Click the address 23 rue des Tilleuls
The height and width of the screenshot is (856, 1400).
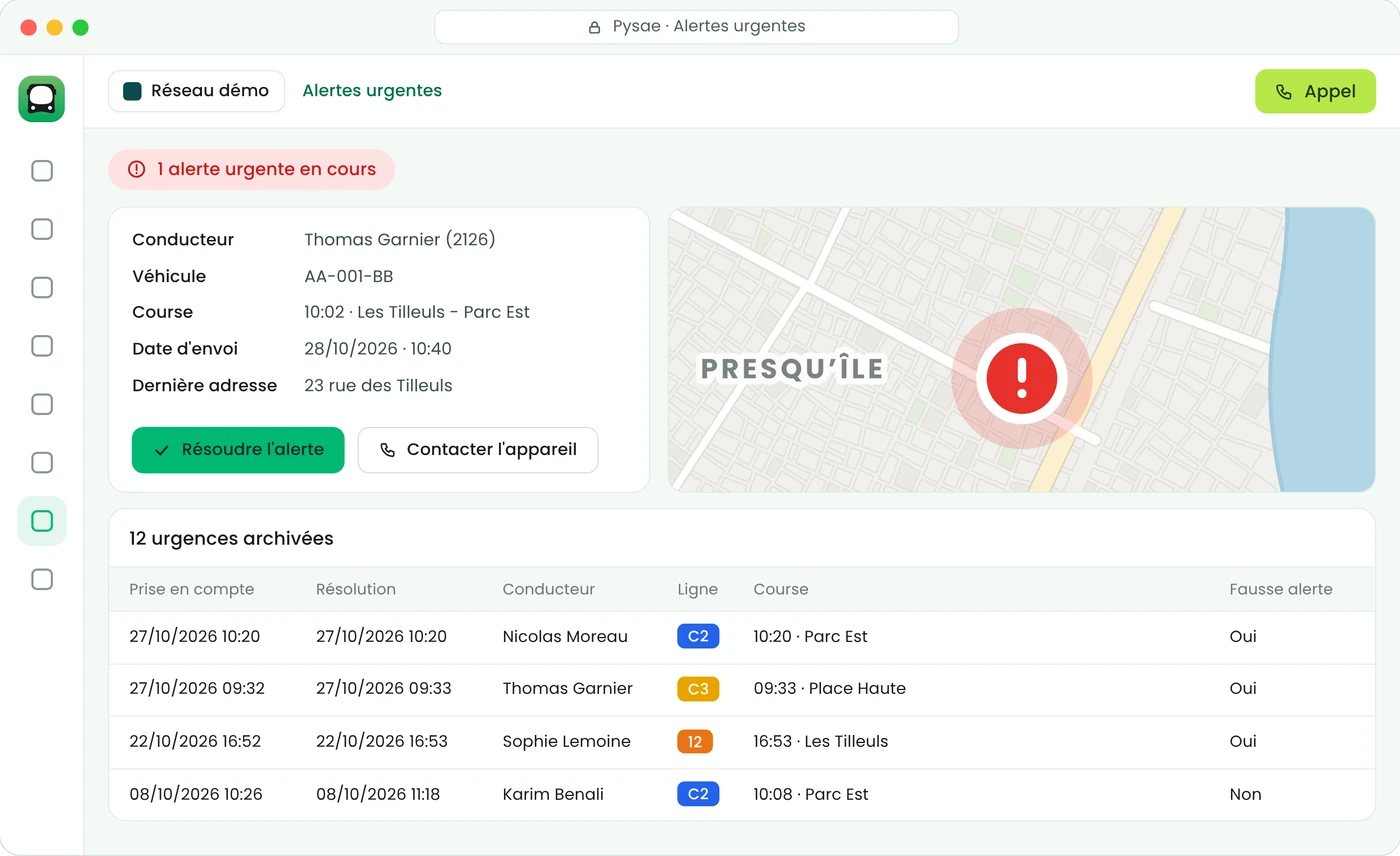tap(378, 386)
